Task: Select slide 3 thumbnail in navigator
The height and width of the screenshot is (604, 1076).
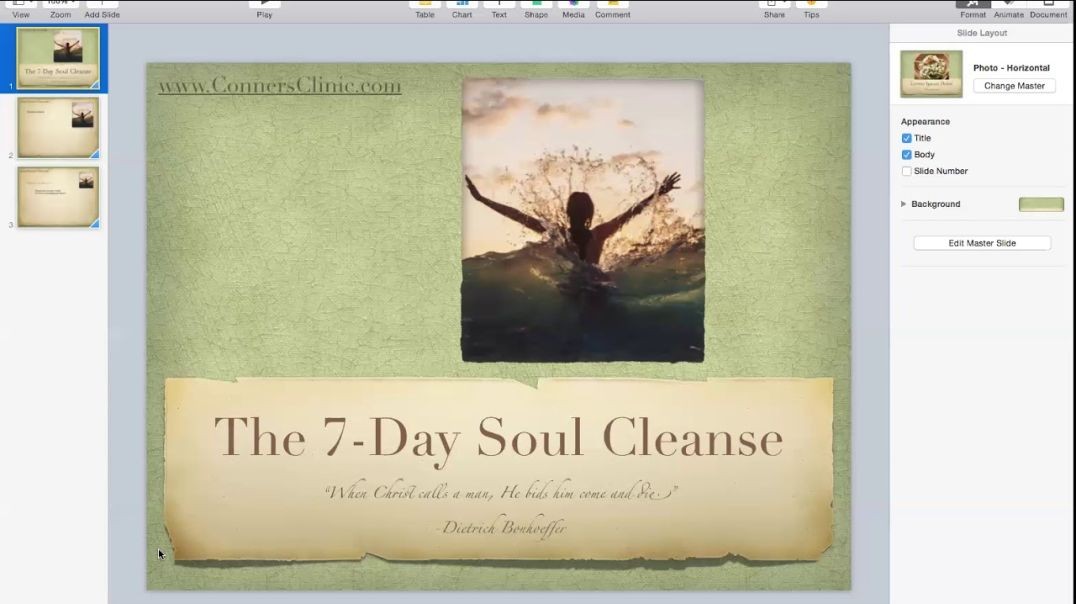Action: click(x=58, y=197)
